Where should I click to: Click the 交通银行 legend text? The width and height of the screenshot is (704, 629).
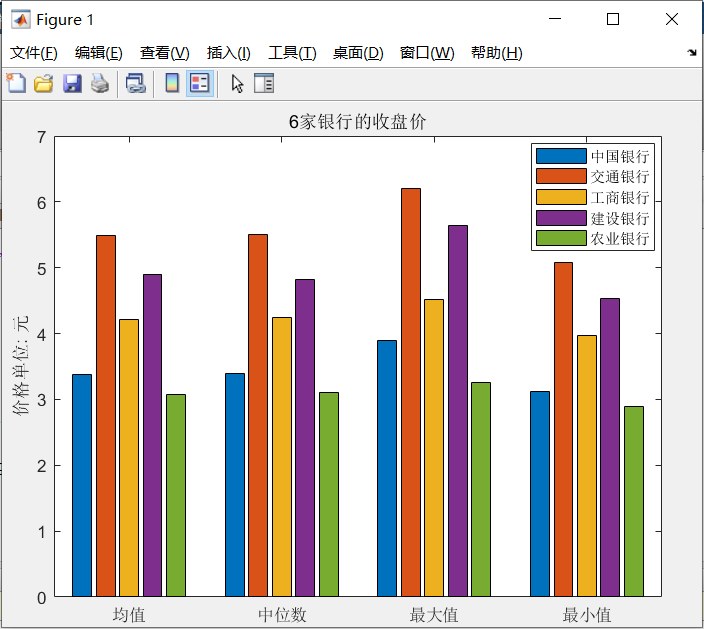click(620, 176)
